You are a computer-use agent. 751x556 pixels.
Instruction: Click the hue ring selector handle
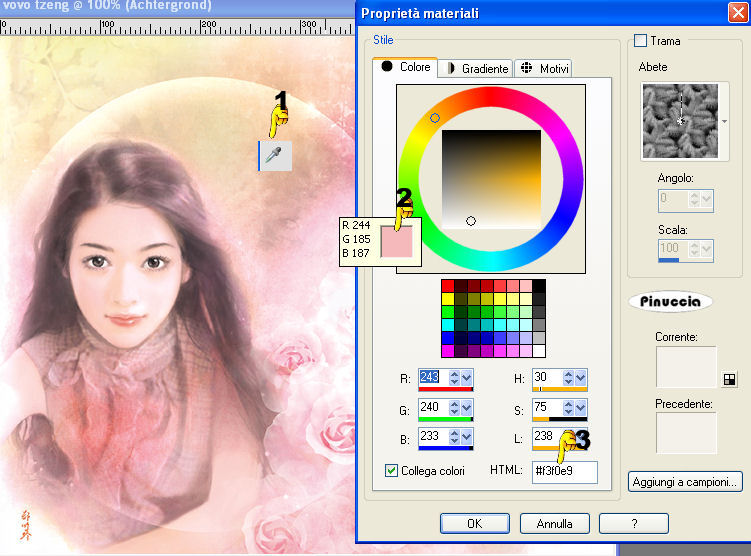(434, 118)
